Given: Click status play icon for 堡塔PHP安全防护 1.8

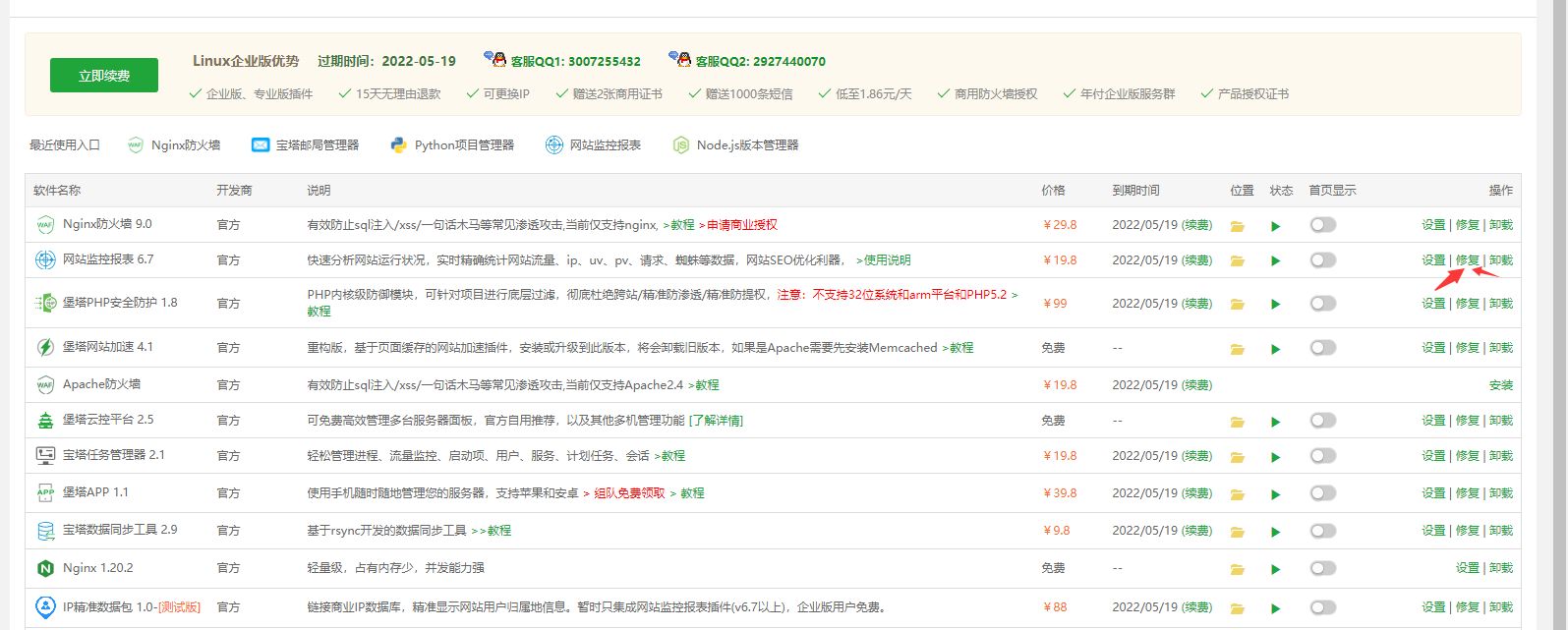Looking at the screenshot, I should (x=1276, y=305).
